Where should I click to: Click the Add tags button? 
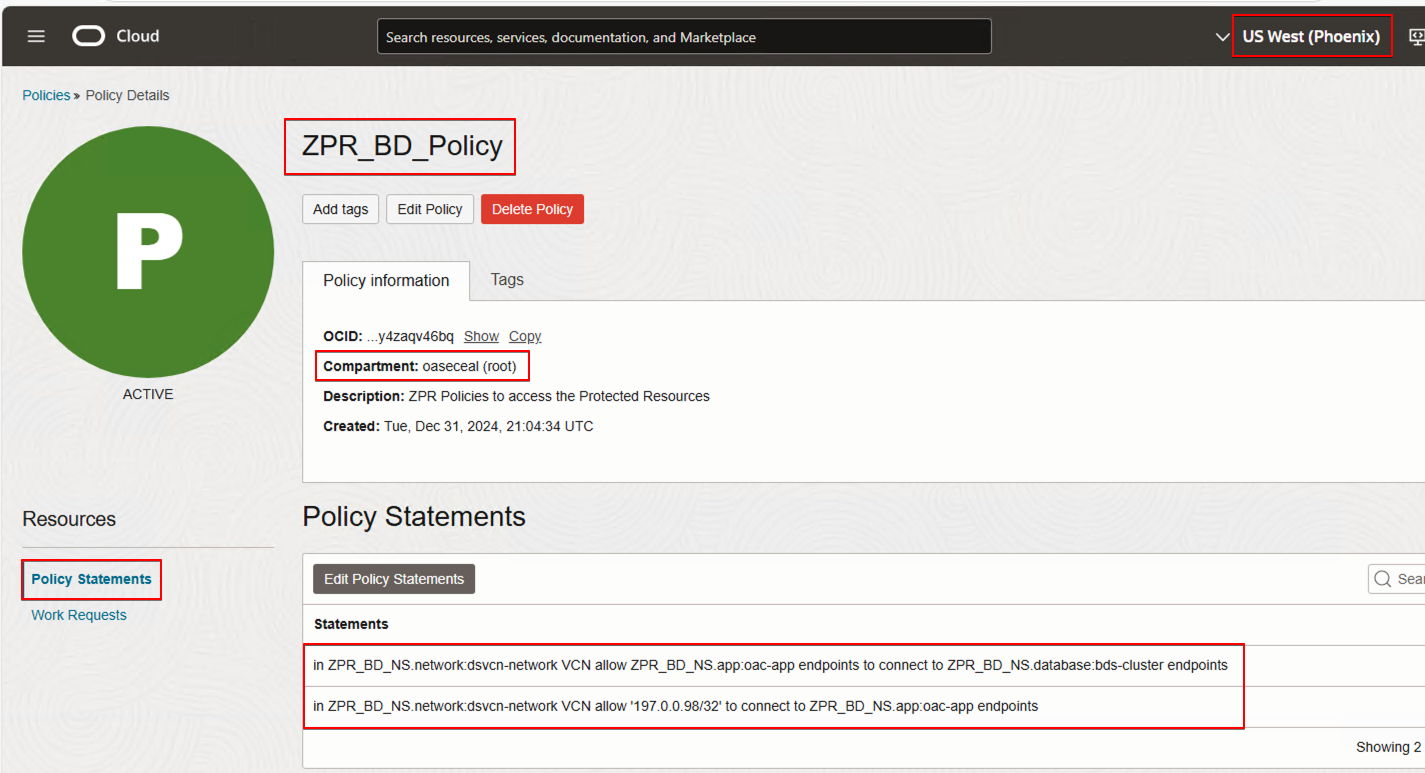(340, 209)
